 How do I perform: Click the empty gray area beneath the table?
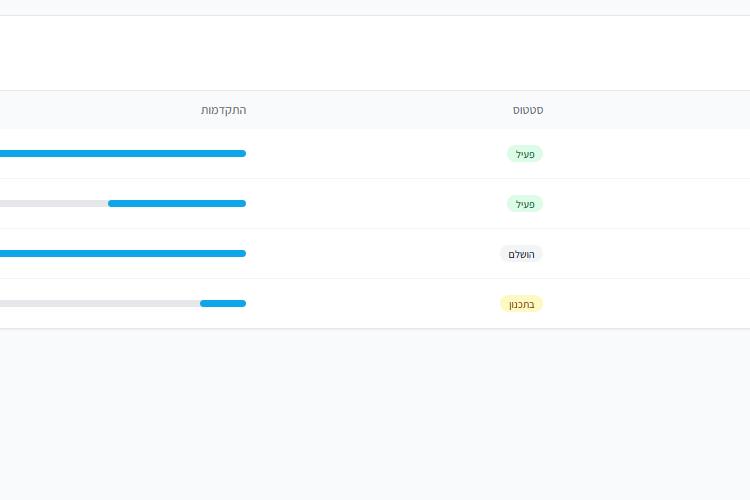click(375, 414)
